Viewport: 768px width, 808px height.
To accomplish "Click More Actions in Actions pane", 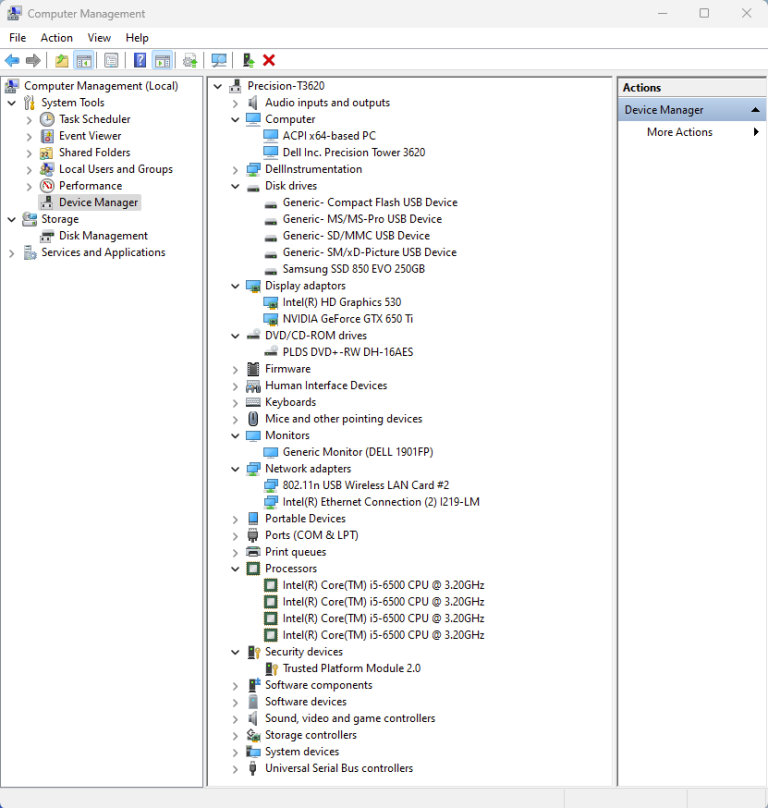I will pyautogui.click(x=679, y=132).
